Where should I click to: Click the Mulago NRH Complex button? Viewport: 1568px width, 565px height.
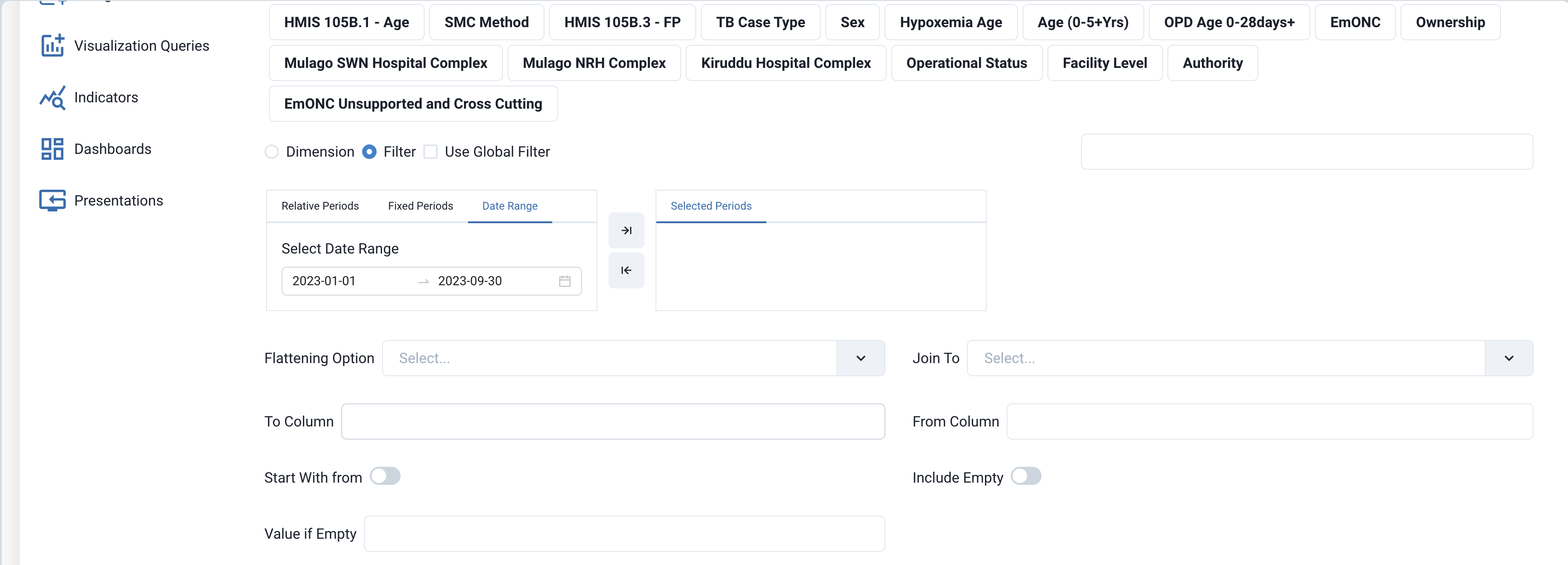tap(594, 63)
